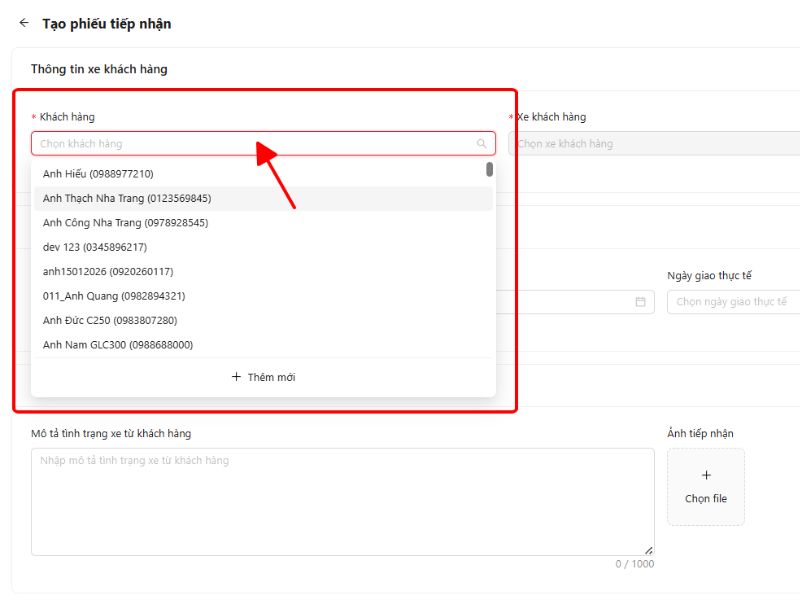
Task: Select Anh Hiếu (0988977210) from list
Action: [x=98, y=174]
